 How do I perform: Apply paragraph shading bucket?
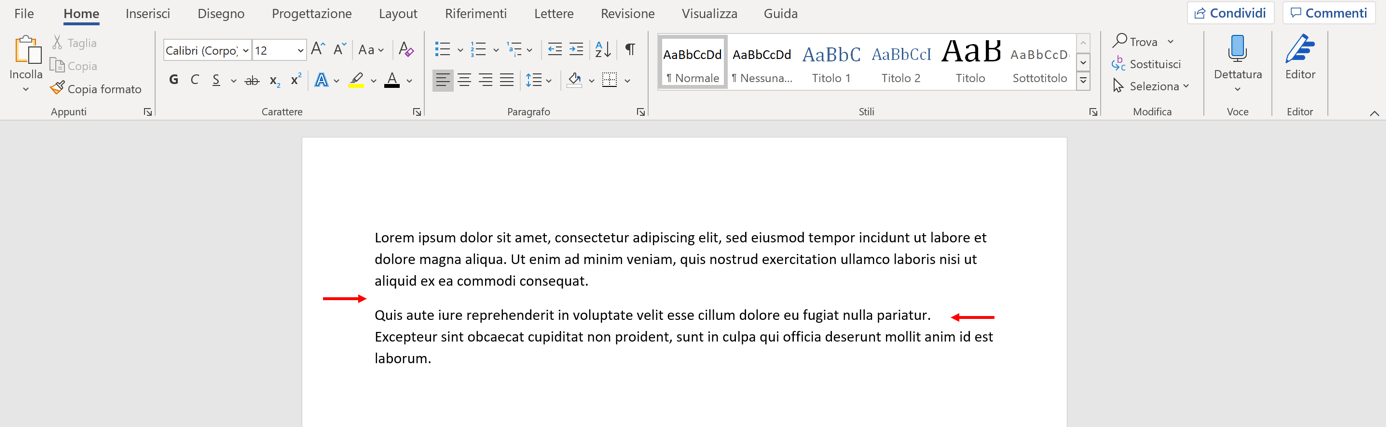[x=574, y=80]
